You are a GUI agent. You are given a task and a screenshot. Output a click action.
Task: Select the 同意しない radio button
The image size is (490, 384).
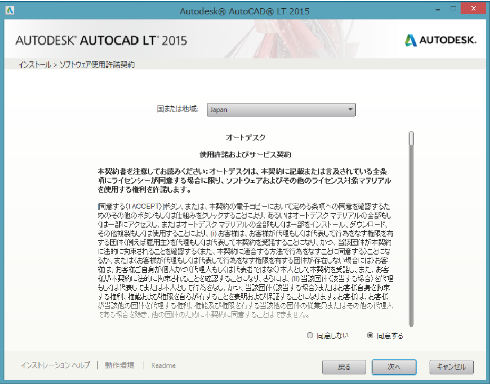click(x=310, y=335)
